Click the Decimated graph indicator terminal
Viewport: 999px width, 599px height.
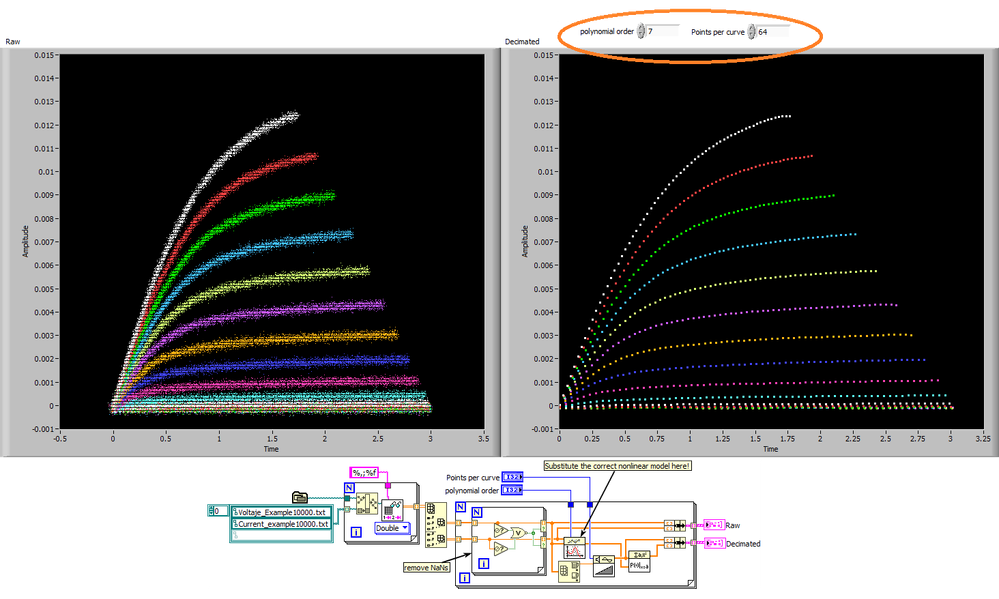point(714,543)
